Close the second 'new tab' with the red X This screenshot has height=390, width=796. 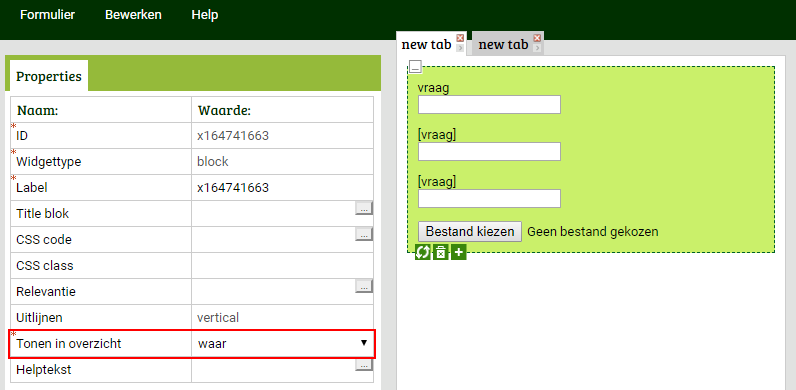[537, 38]
